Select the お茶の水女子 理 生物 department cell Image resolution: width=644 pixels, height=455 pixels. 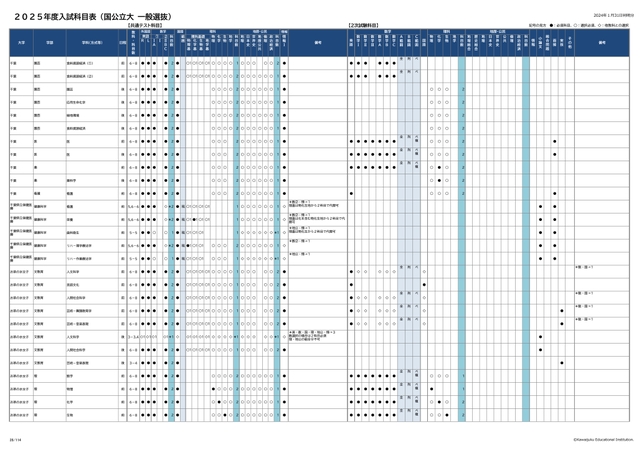point(70,413)
